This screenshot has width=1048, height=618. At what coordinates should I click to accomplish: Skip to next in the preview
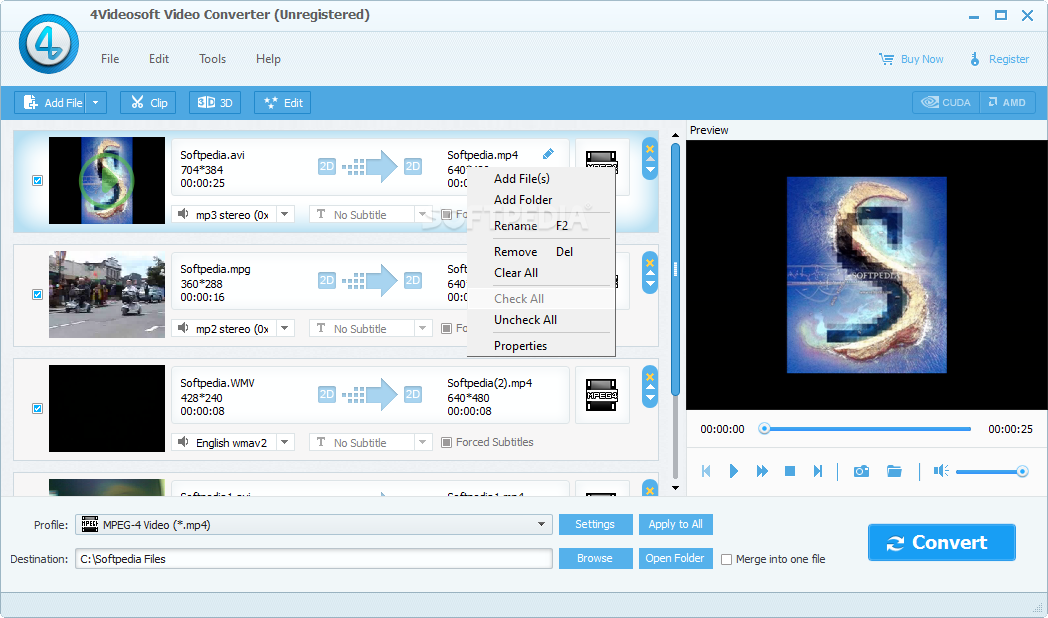pos(817,471)
